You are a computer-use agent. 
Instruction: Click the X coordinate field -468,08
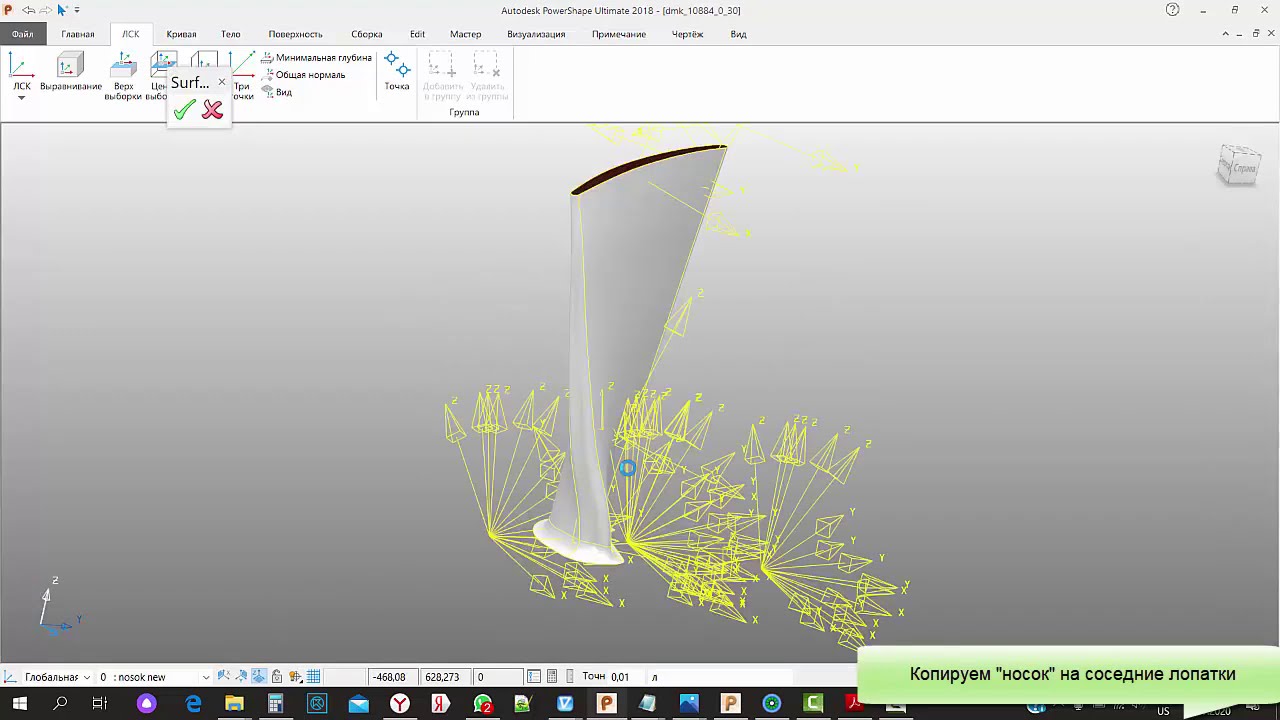coord(393,677)
